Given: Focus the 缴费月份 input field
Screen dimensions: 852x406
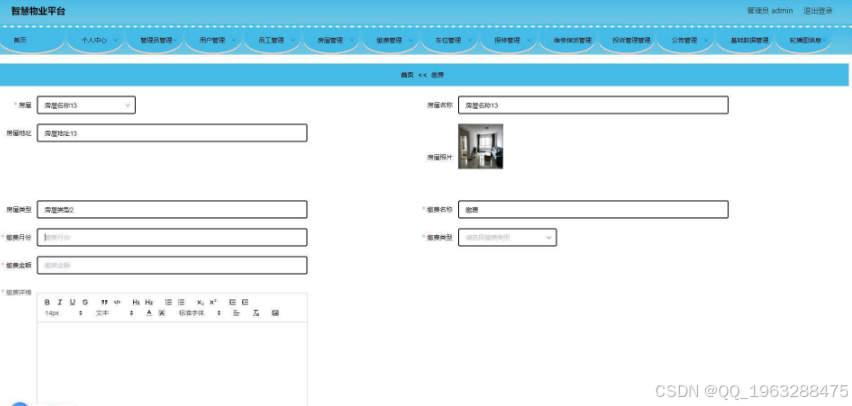Looking at the screenshot, I should tap(172, 237).
